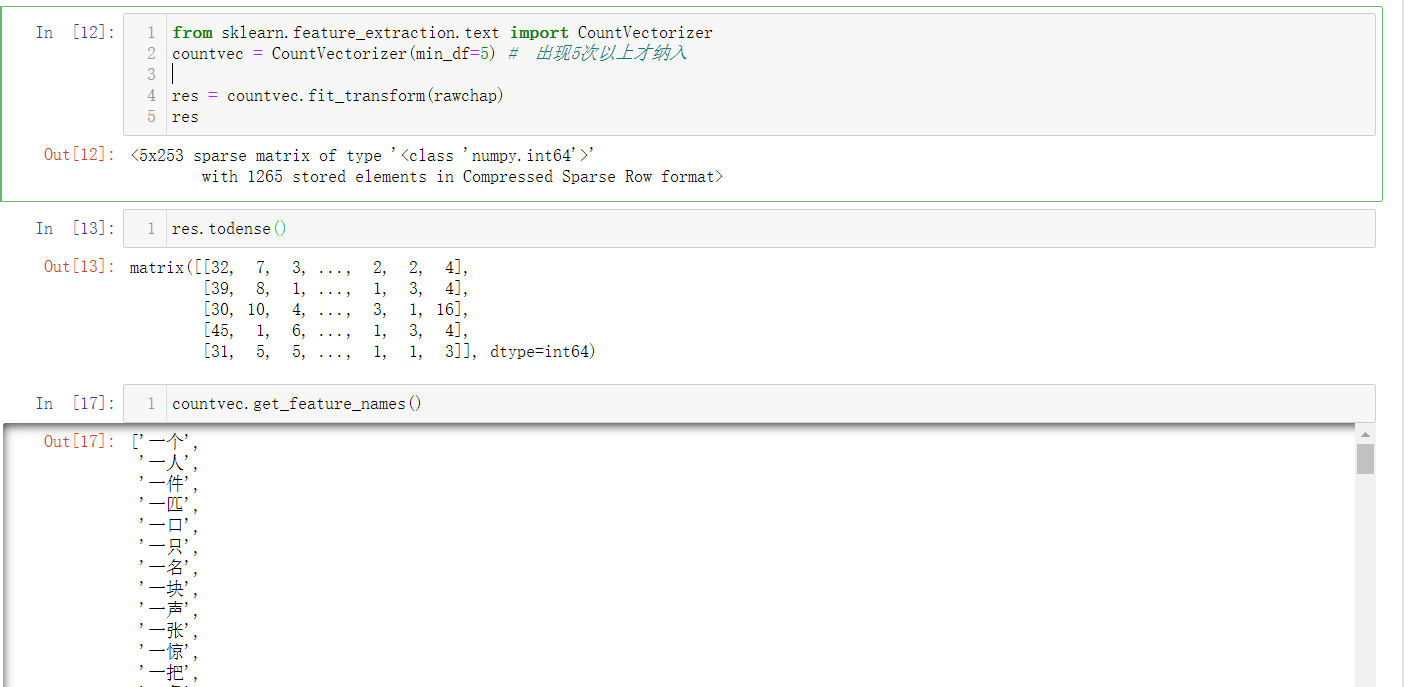This screenshot has width=1404, height=687.
Task: Click the feature name '一块'
Action: pyautogui.click(x=167, y=588)
